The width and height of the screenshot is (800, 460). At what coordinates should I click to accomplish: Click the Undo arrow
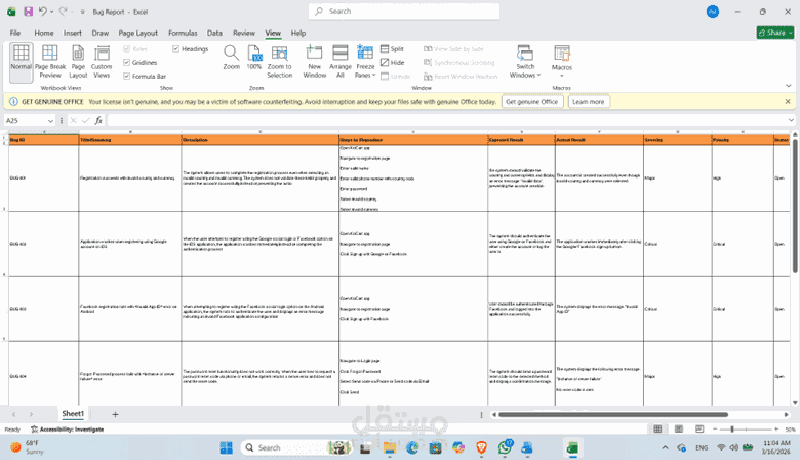click(x=43, y=11)
